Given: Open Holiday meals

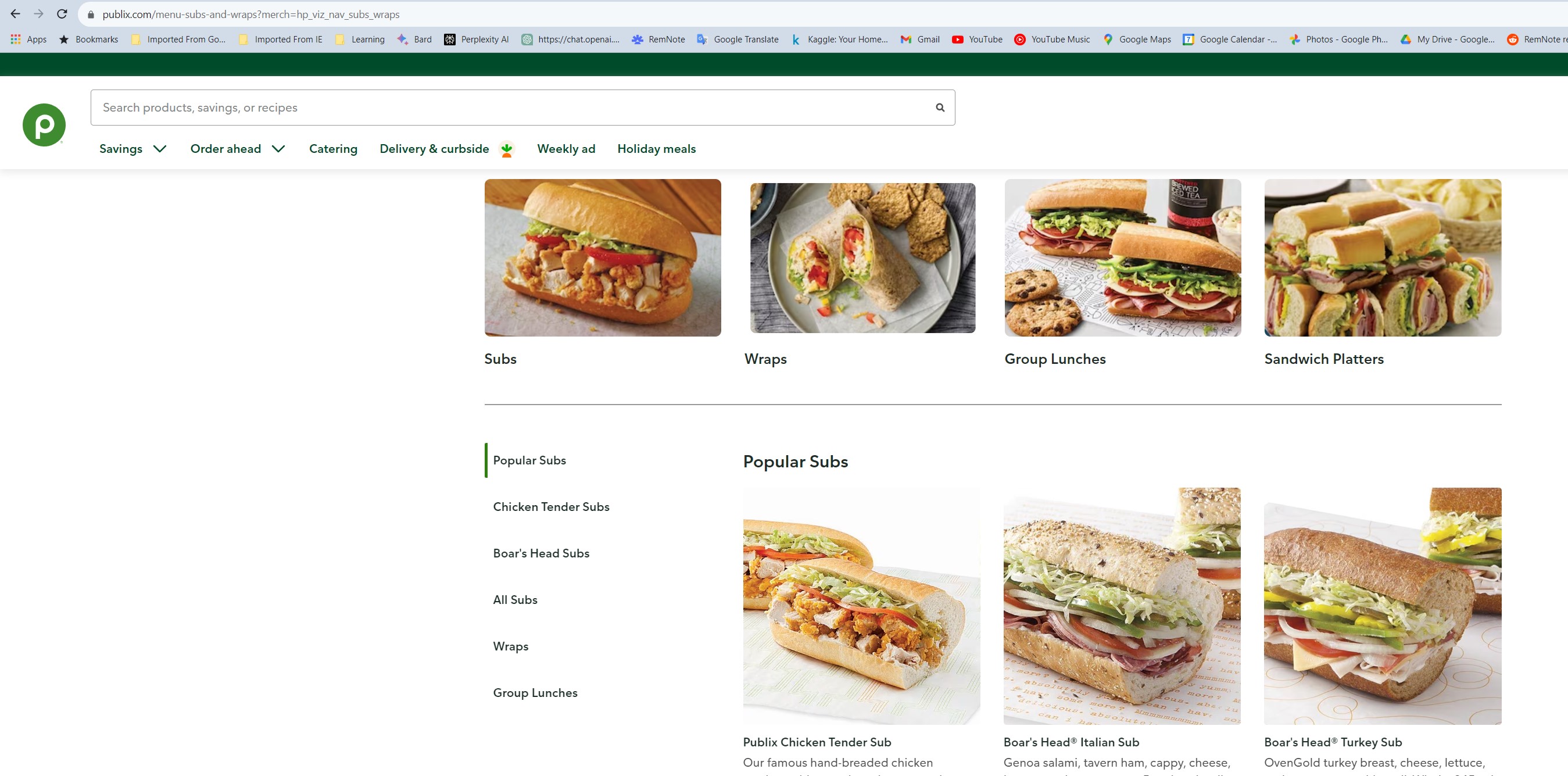Looking at the screenshot, I should click(x=656, y=148).
